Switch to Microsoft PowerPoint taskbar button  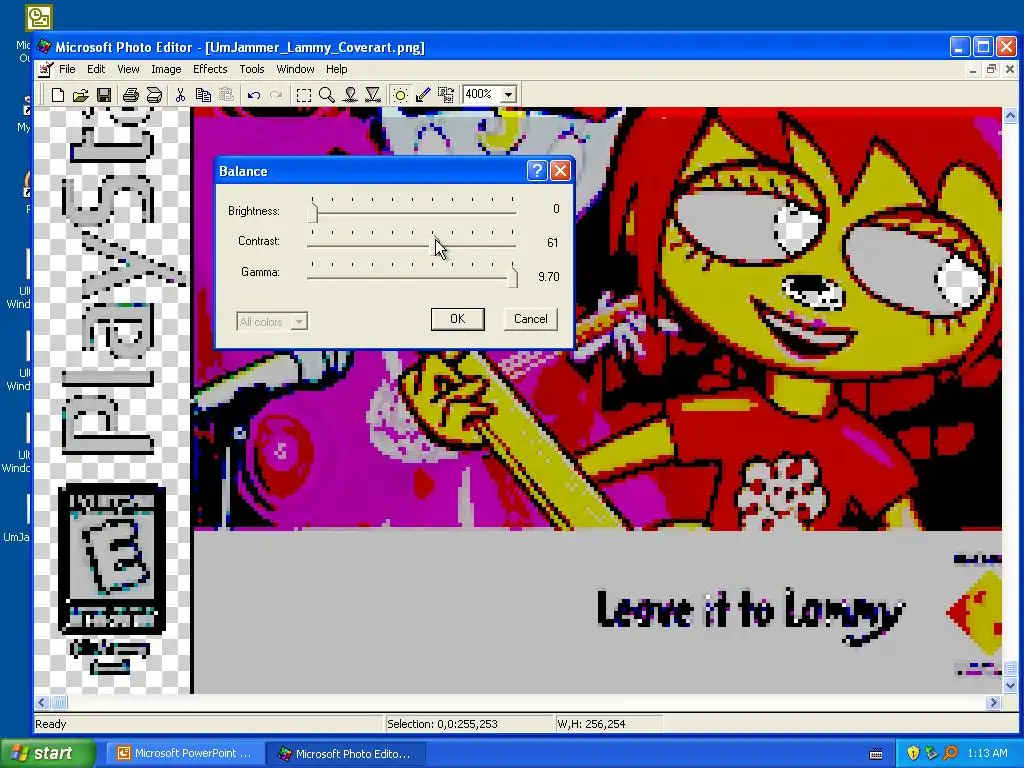185,754
